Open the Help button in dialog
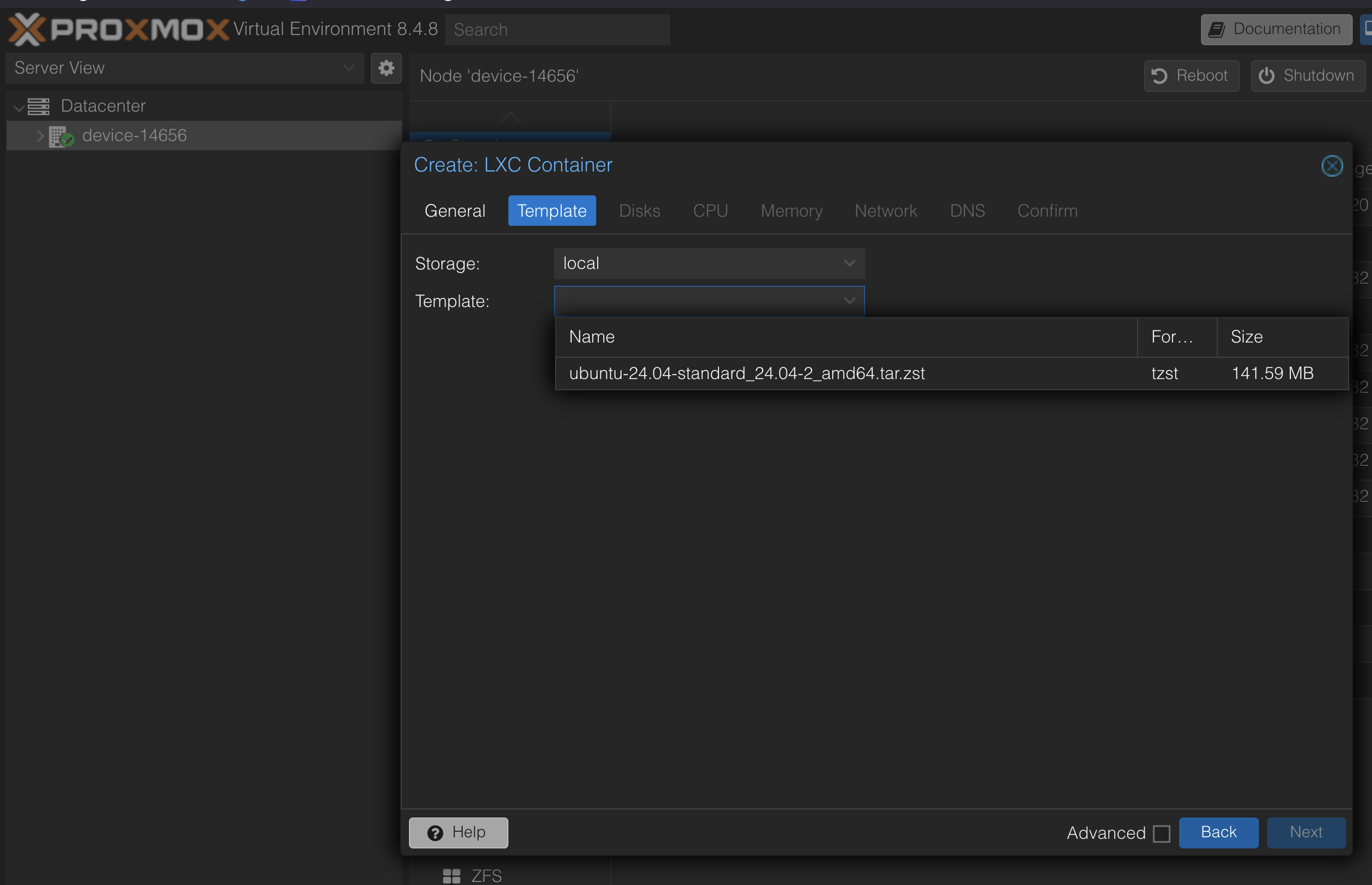Image resolution: width=1372 pixels, height=885 pixels. (458, 832)
